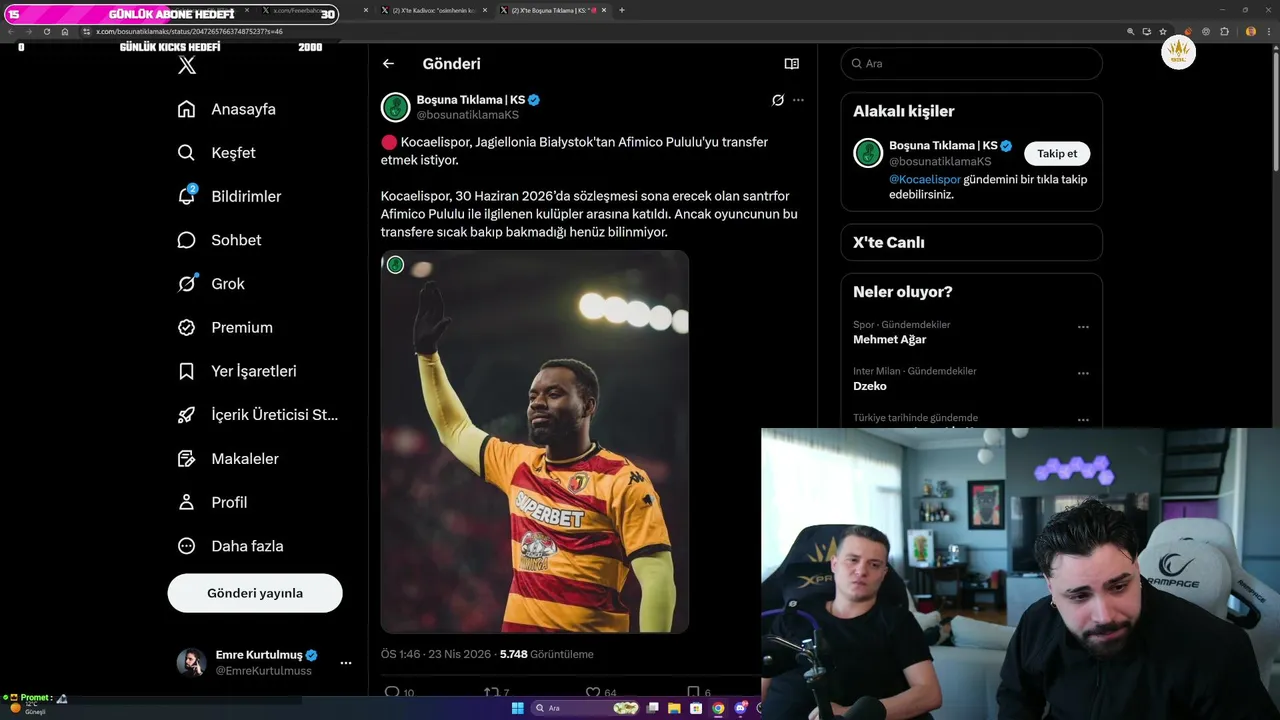Click the Keşfet magnifier icon
This screenshot has height=720, width=1280.
coord(186,153)
